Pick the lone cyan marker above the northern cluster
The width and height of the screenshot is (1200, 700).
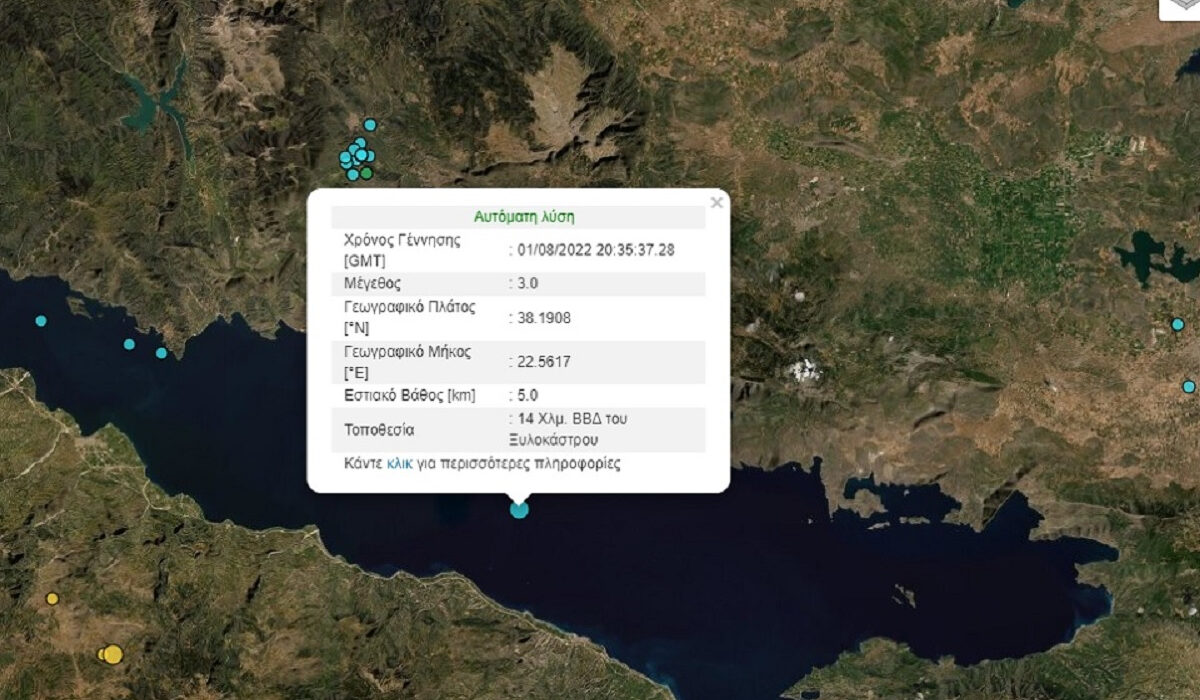370,125
